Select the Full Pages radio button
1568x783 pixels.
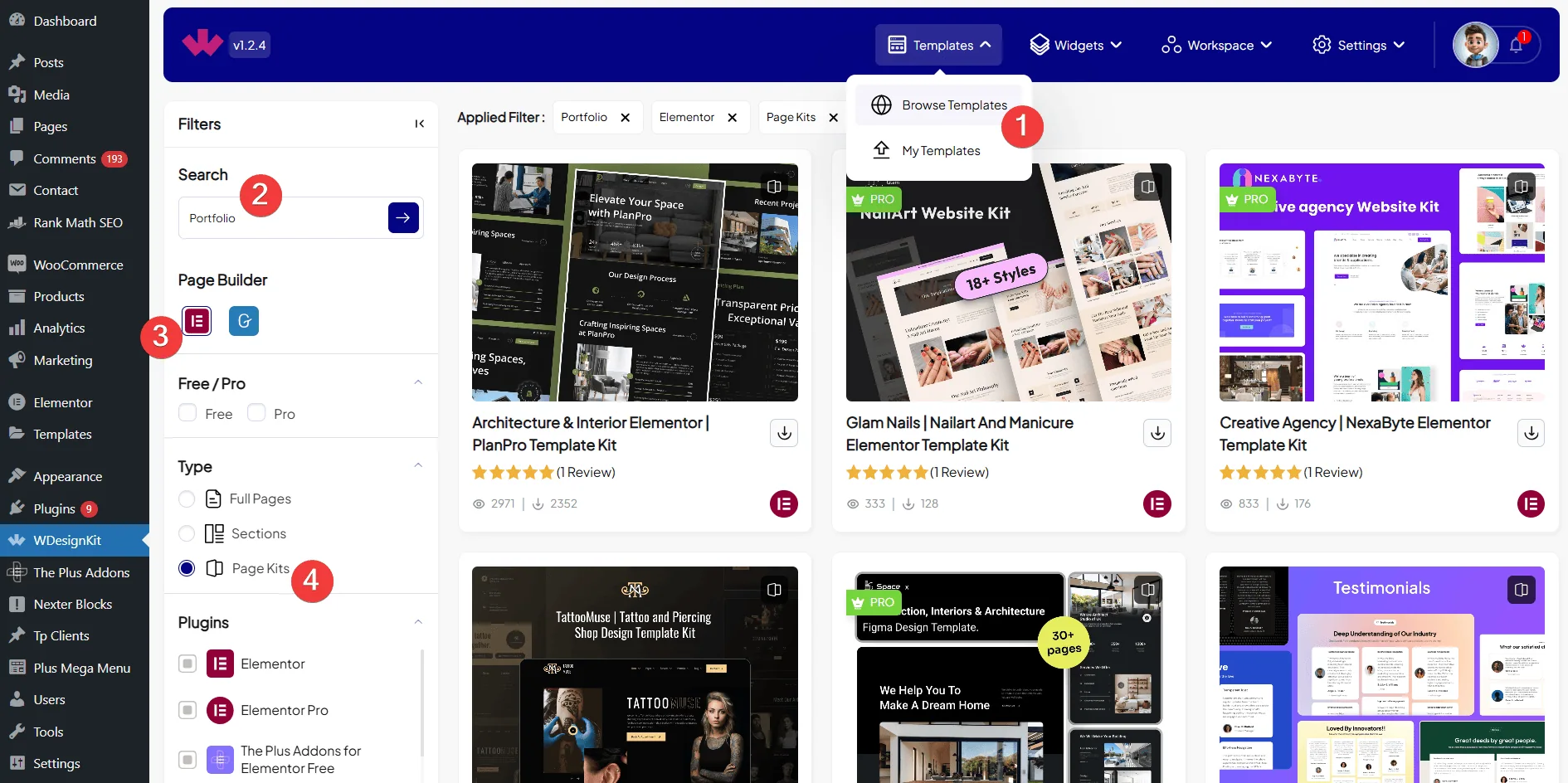pyautogui.click(x=187, y=498)
